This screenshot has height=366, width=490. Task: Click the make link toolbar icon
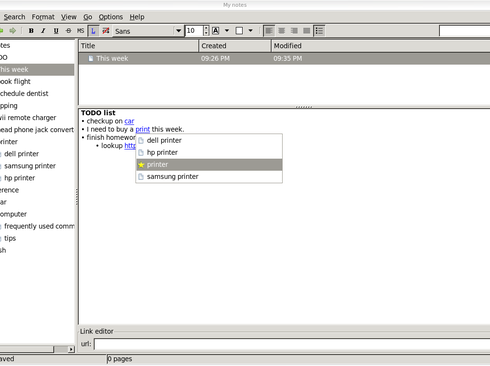(93, 31)
